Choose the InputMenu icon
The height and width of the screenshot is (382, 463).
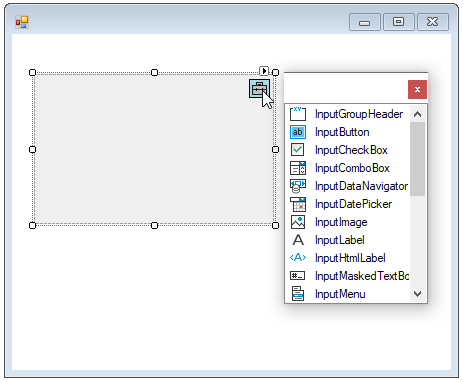(298, 294)
